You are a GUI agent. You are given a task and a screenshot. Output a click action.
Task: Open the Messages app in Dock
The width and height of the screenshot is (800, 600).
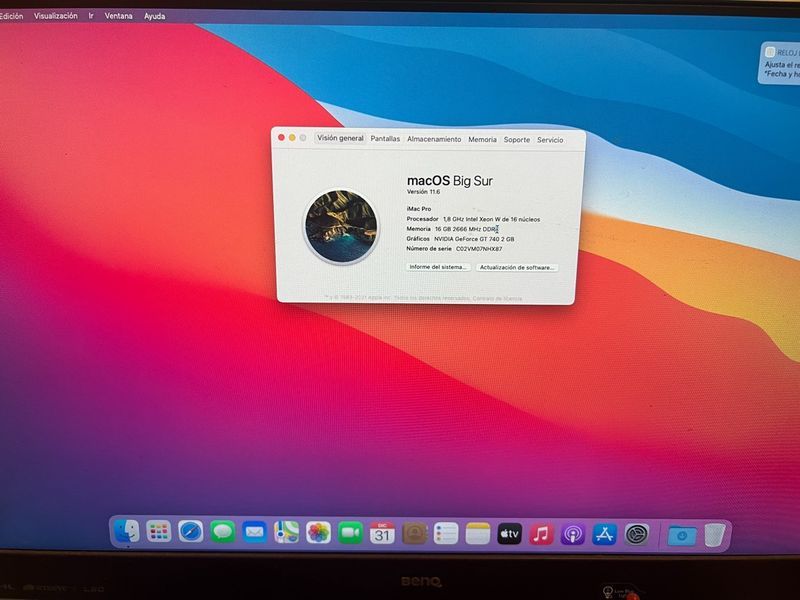(x=222, y=533)
